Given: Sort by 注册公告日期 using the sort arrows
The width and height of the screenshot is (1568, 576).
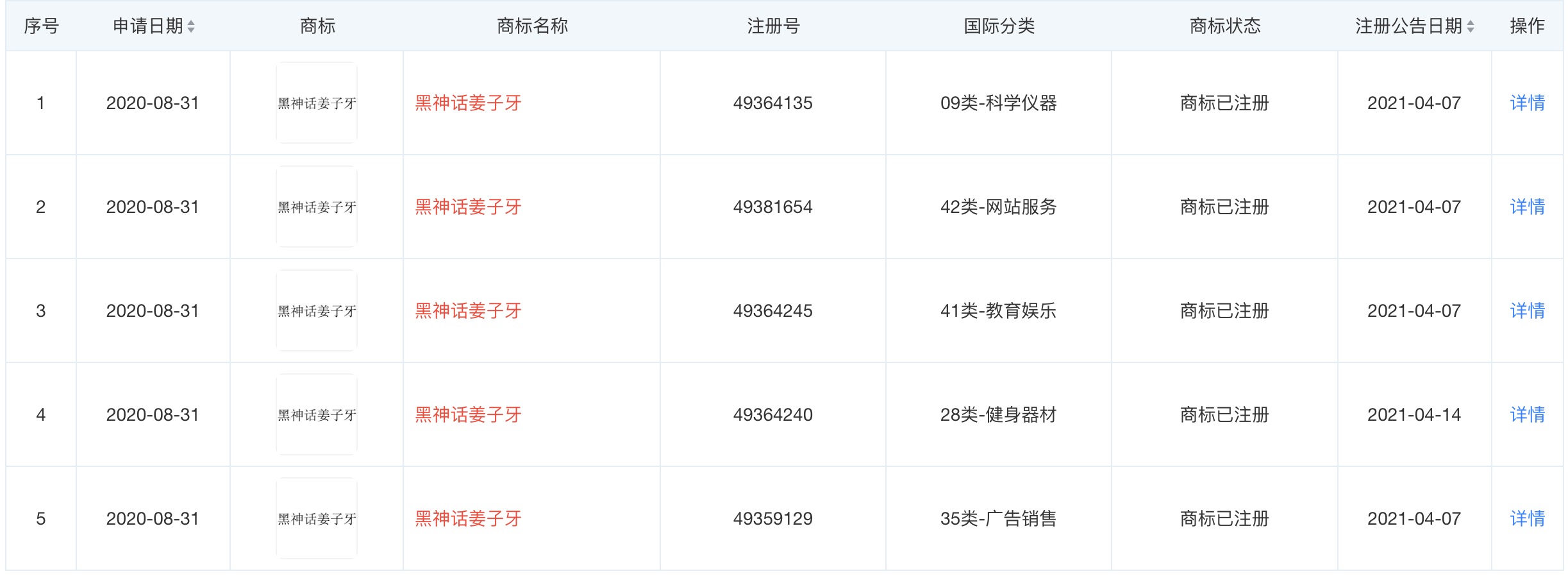Looking at the screenshot, I should pyautogui.click(x=1471, y=26).
